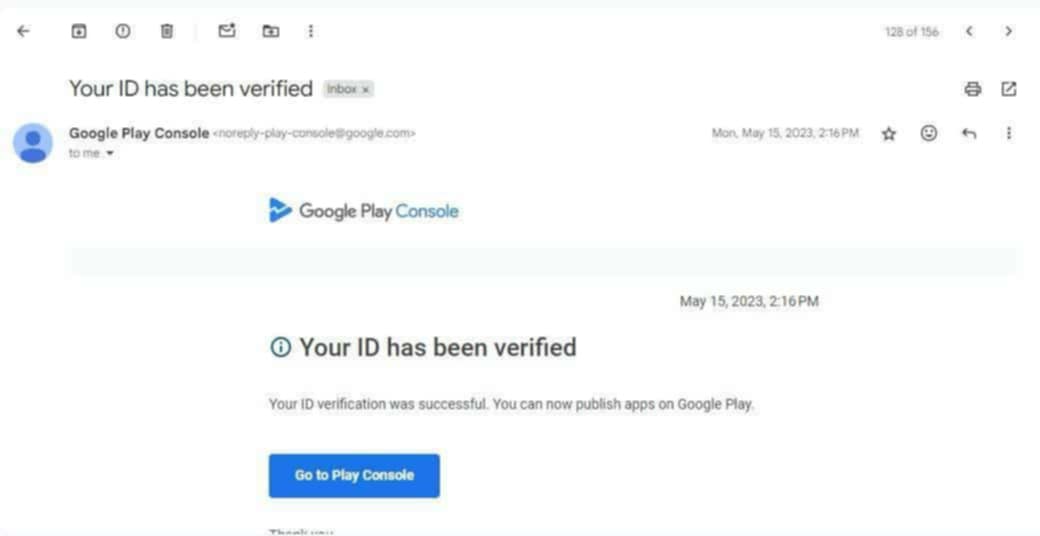Report this email as spam
1040x536 pixels.
[123, 31]
